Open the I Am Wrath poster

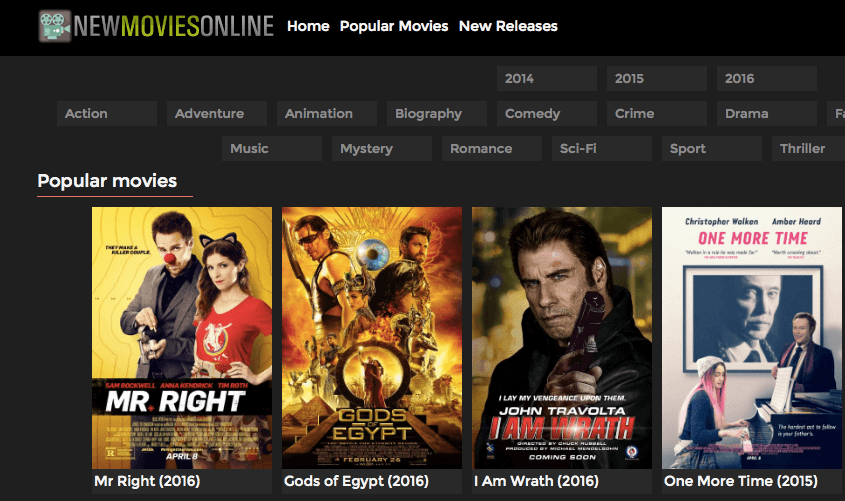point(562,338)
